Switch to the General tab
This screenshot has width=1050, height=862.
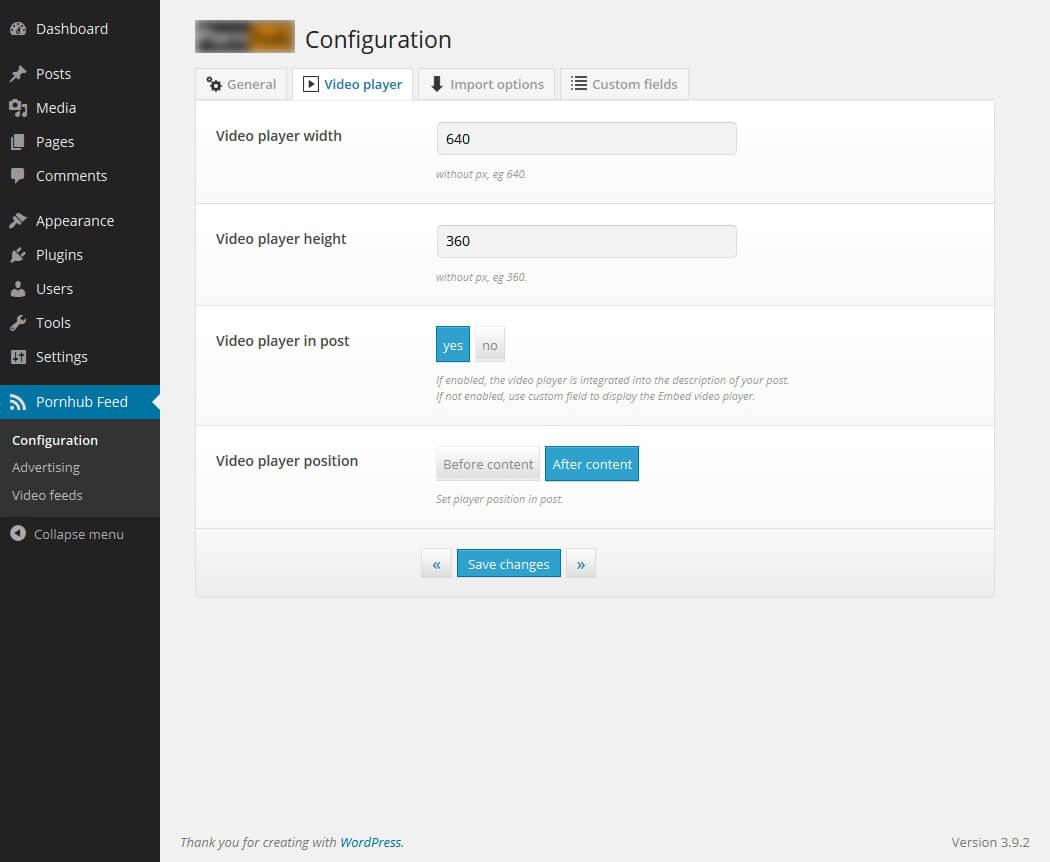point(241,84)
